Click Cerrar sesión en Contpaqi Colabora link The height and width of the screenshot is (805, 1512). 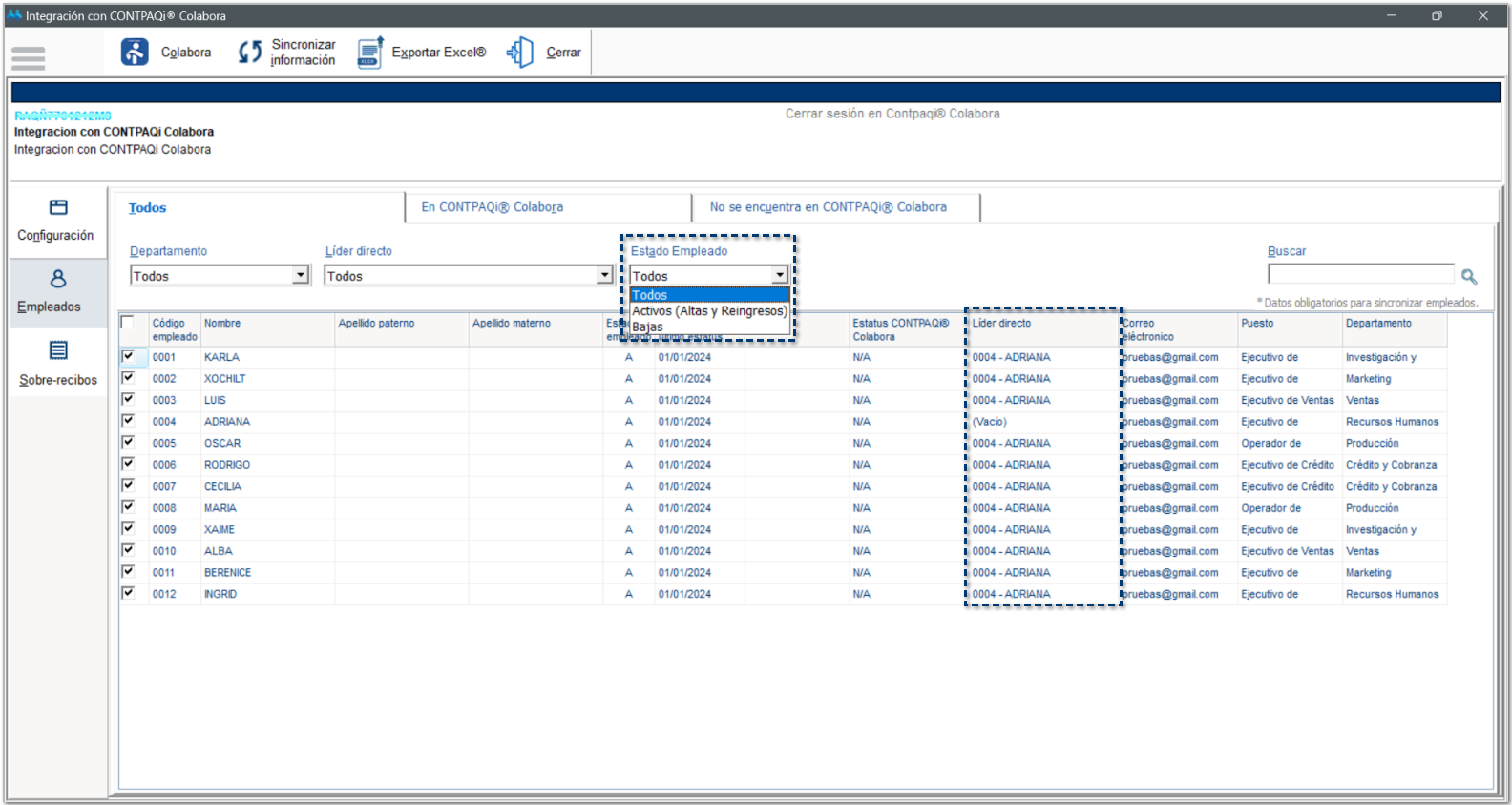coord(892,114)
